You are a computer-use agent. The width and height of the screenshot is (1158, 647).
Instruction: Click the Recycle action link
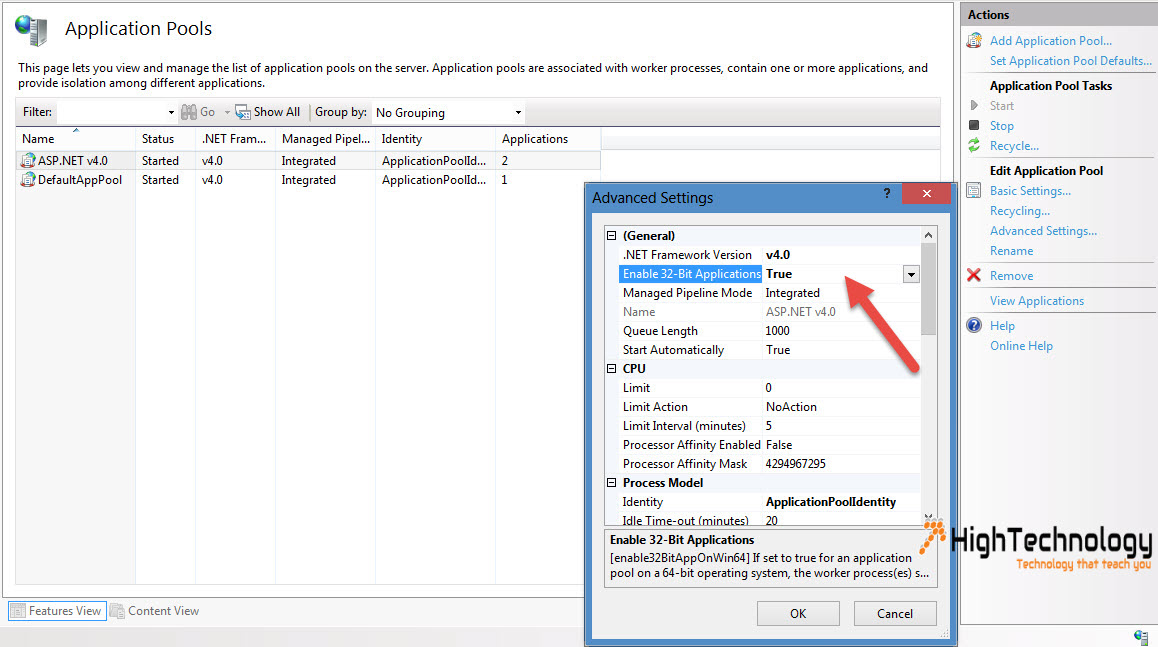(1014, 146)
